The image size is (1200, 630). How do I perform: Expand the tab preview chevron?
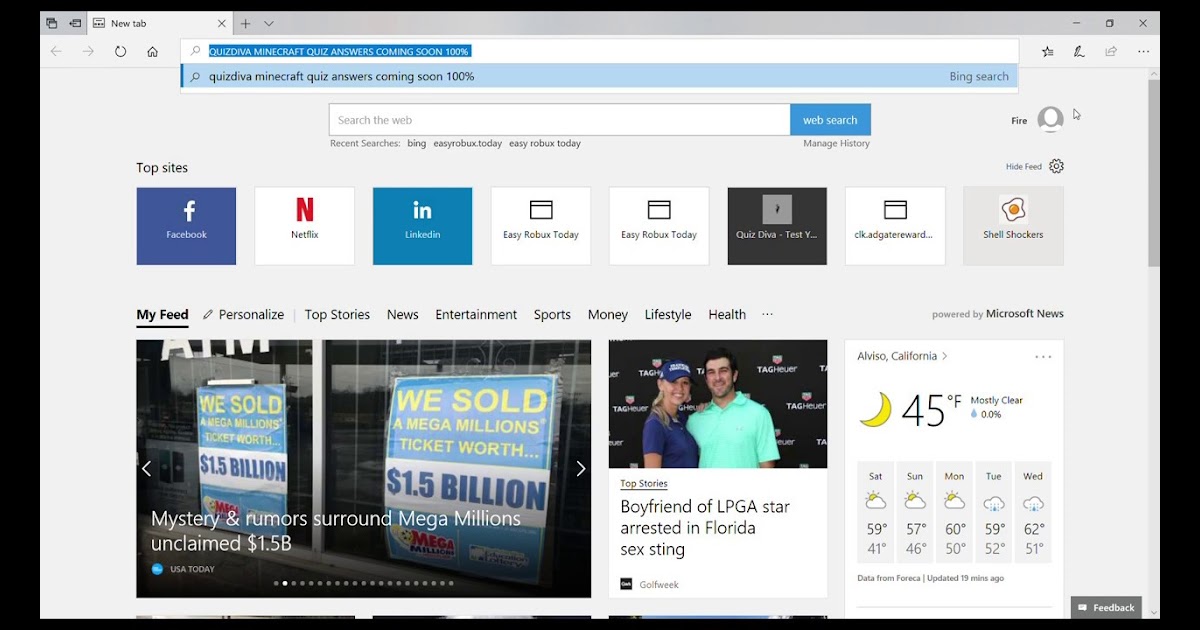click(269, 23)
